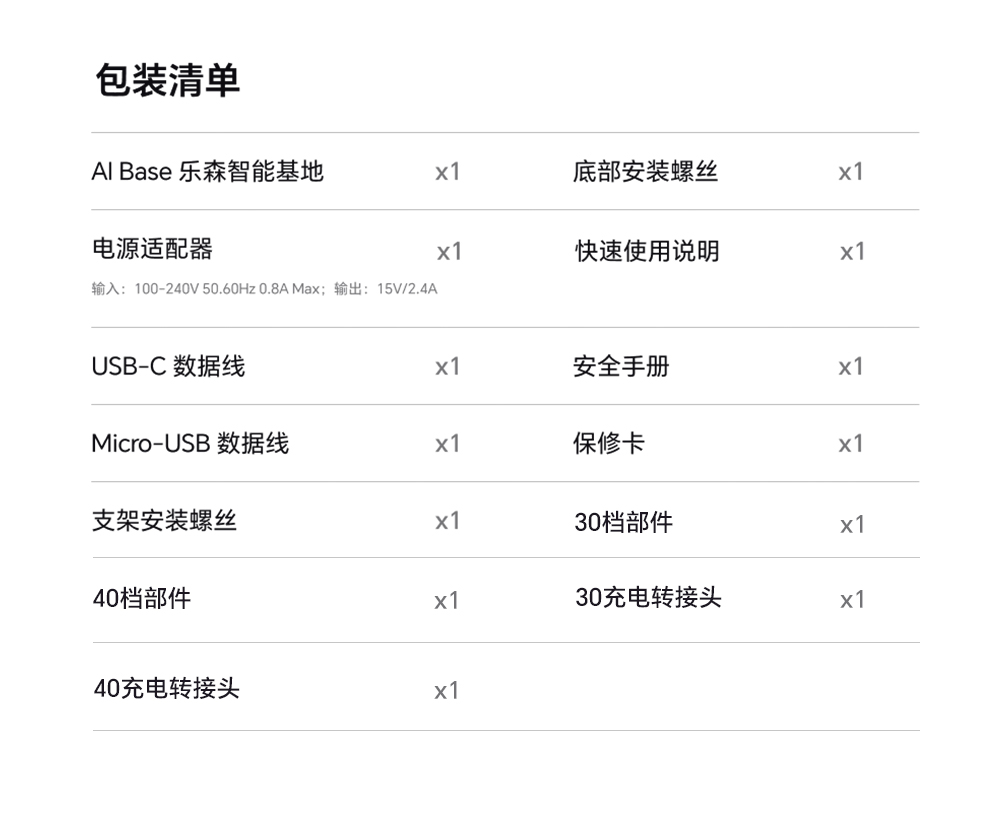Click the Micro-USB 数据线 item
Image resolution: width=1000 pixels, height=832 pixels.
(x=190, y=443)
